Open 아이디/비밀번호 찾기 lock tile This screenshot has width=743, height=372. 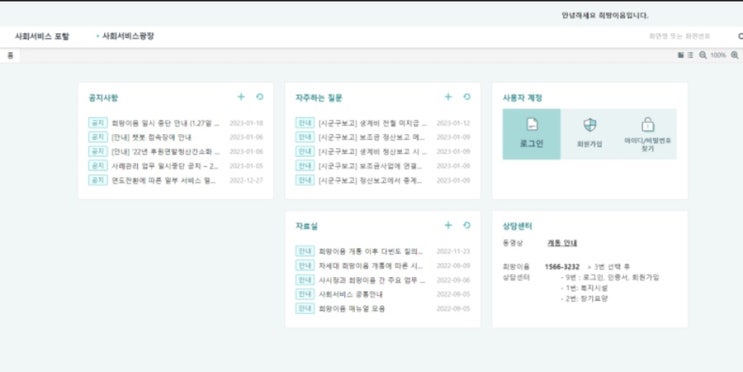pos(647,134)
